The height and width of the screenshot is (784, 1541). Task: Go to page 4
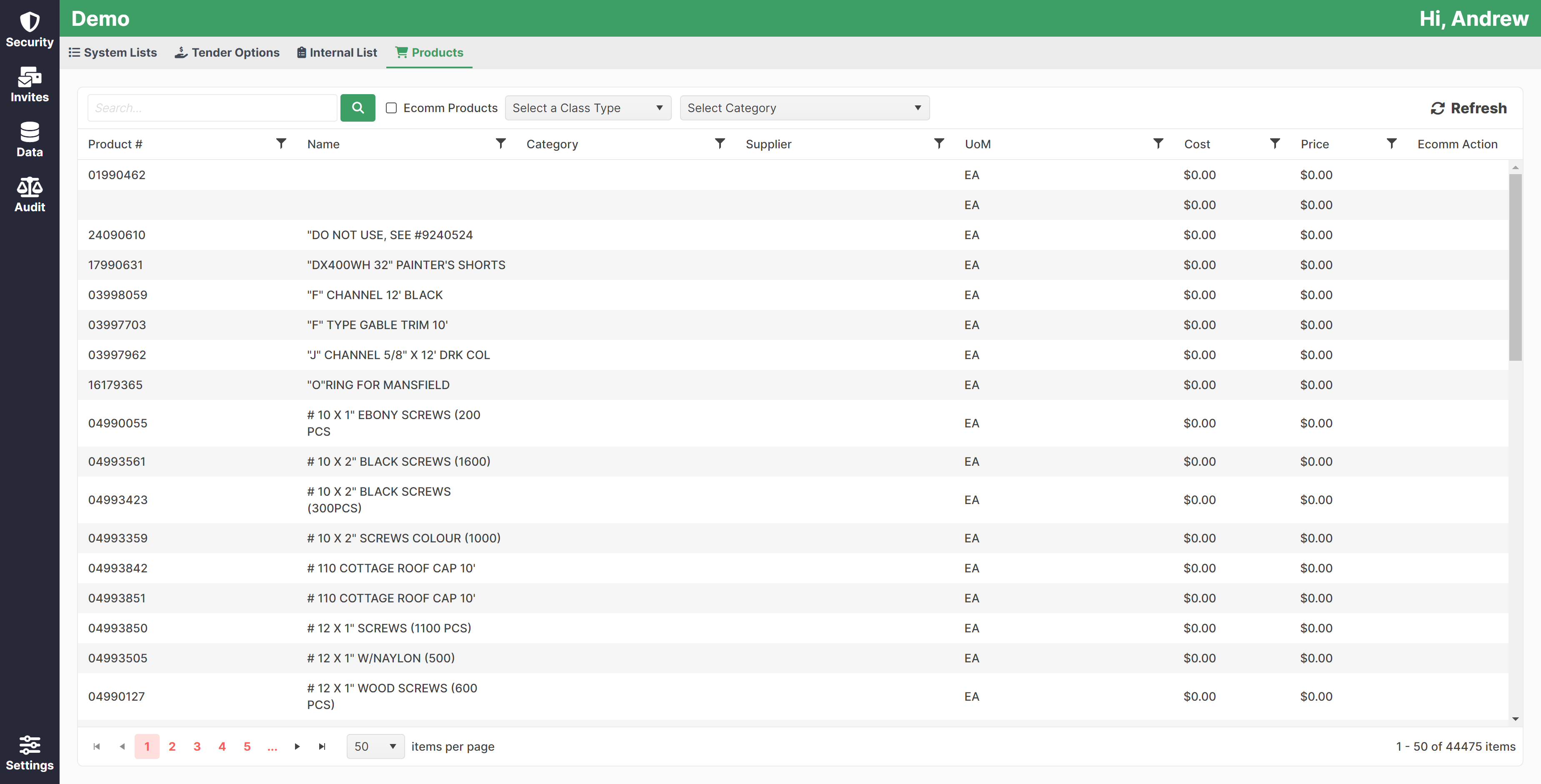coord(223,747)
